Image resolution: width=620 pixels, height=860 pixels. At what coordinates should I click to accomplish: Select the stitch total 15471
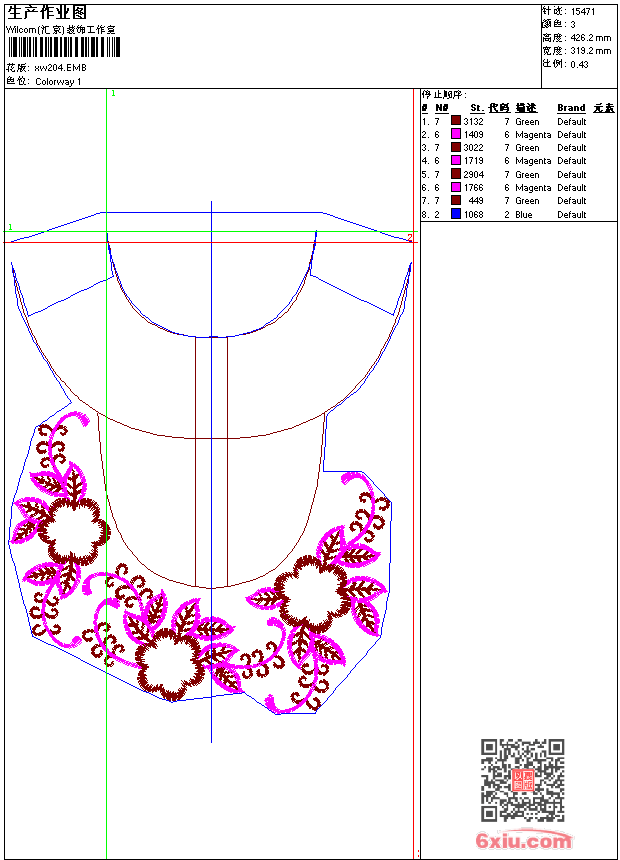point(583,12)
